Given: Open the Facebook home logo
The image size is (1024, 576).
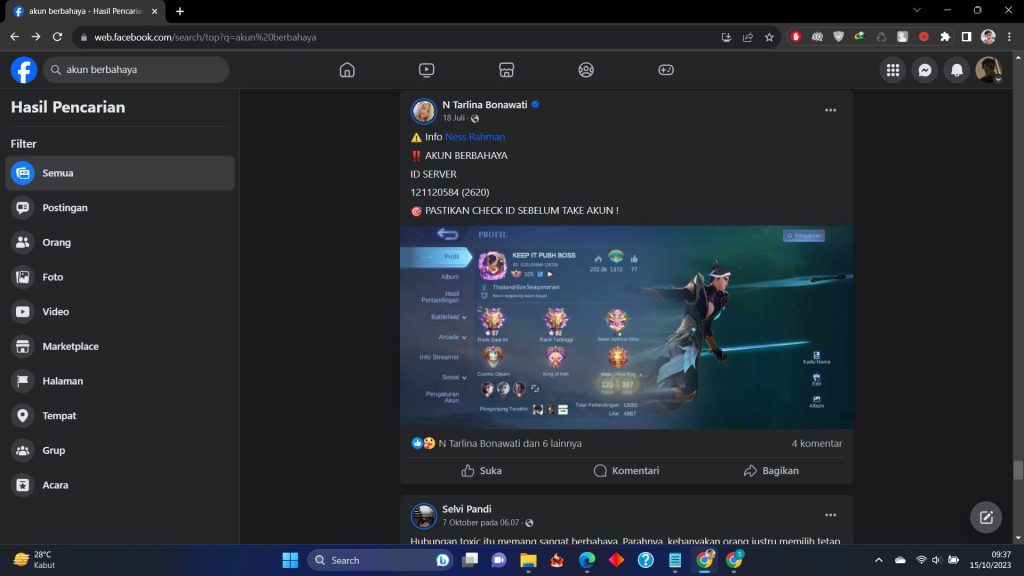Looking at the screenshot, I should [24, 70].
